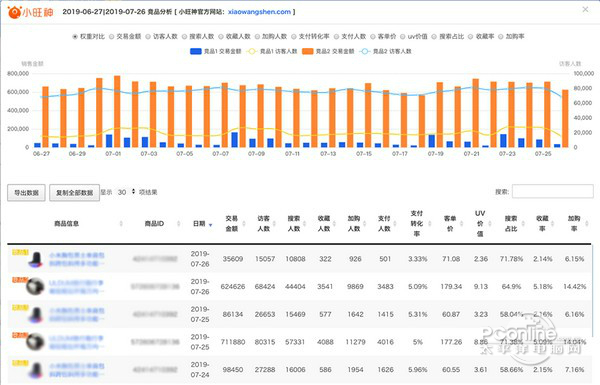The height and width of the screenshot is (385, 600).
Task: Focus the 搜索 search input field
Action: (553, 191)
